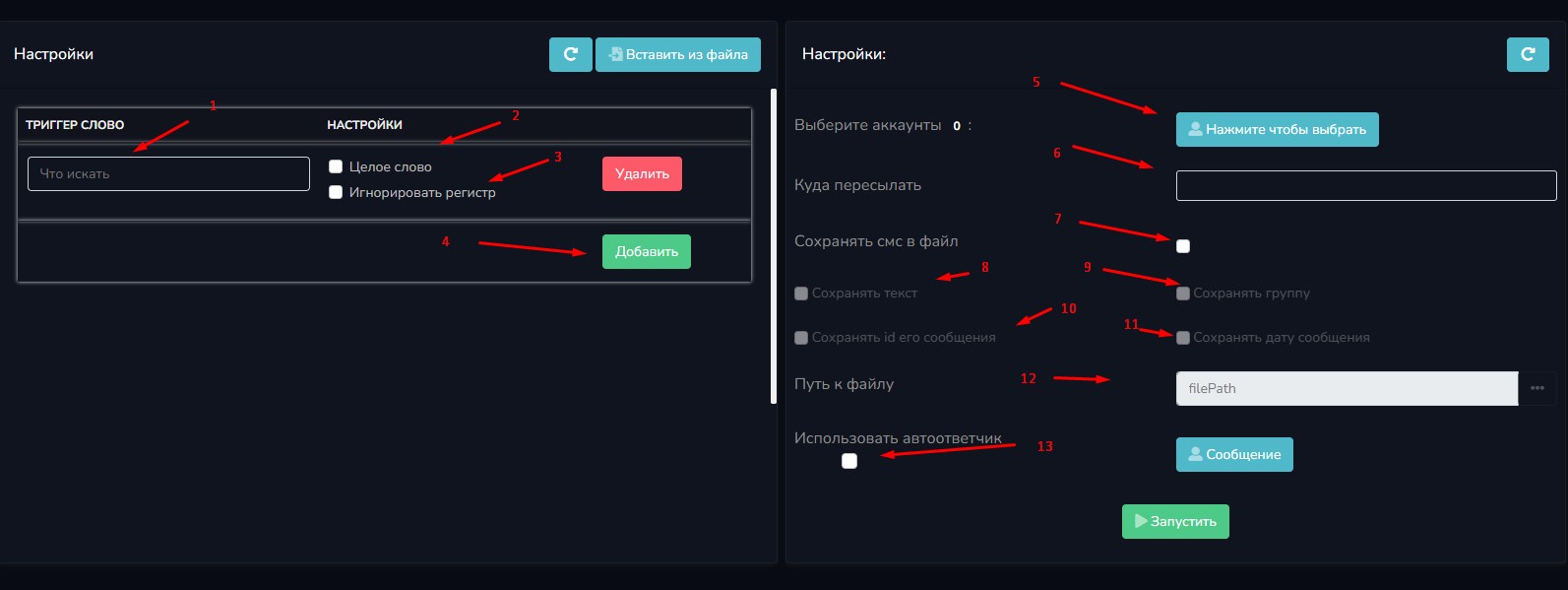Tick 'Сохранять дату сообщения' checkbox
Viewport: 1568px width, 590px height.
[x=1183, y=338]
